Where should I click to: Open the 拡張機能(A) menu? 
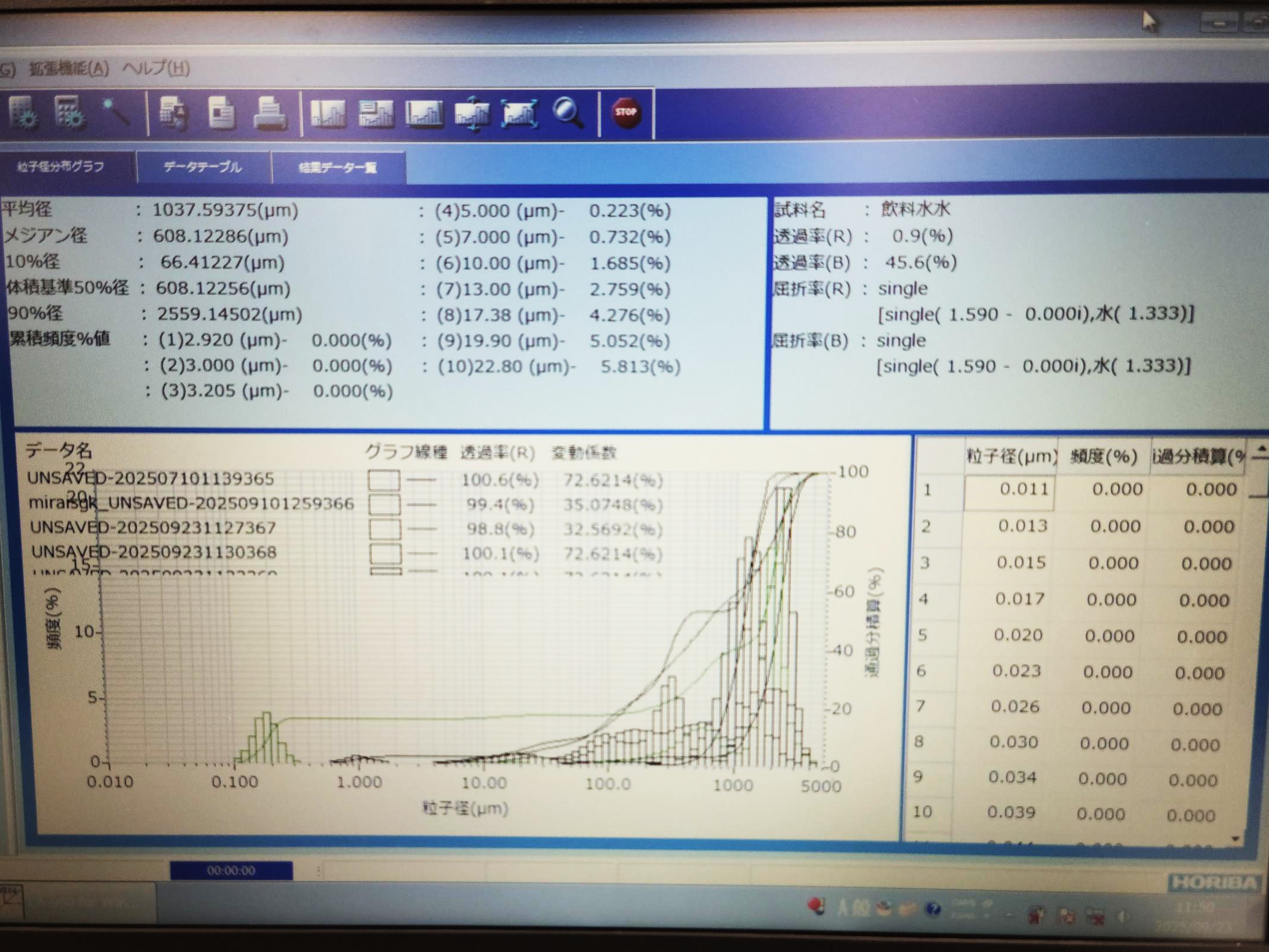pos(69,69)
